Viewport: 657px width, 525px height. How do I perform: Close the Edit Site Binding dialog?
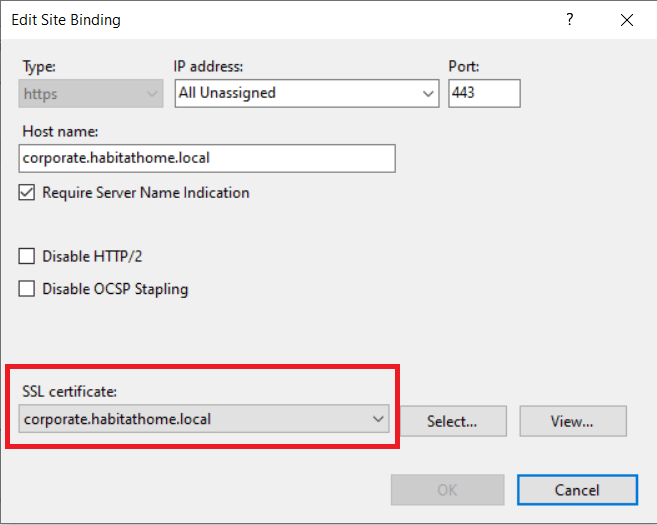(627, 20)
